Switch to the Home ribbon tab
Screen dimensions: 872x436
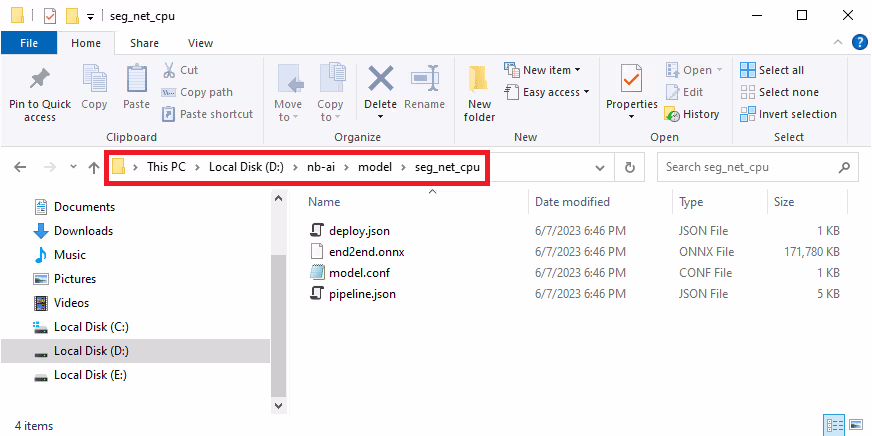click(x=86, y=43)
